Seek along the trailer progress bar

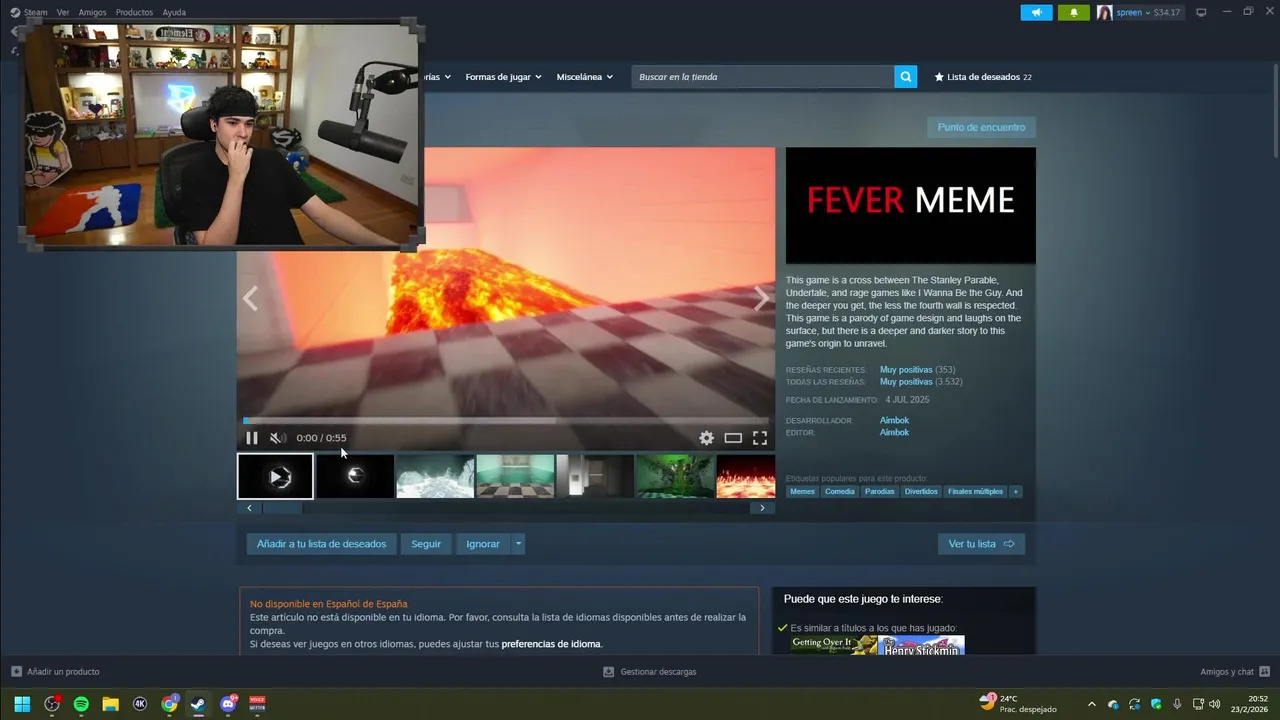(x=506, y=421)
